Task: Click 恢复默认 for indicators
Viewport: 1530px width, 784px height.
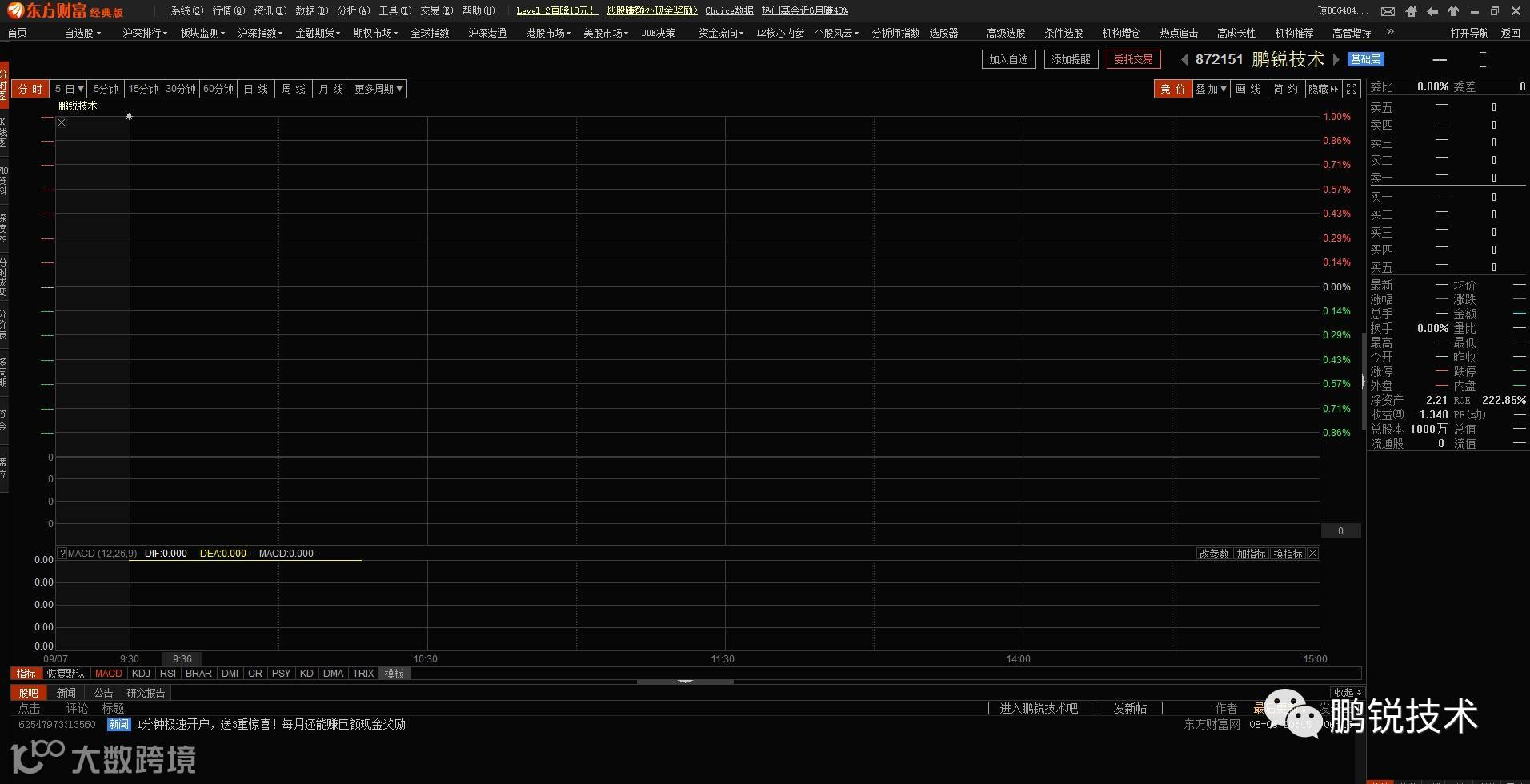Action: point(66,674)
